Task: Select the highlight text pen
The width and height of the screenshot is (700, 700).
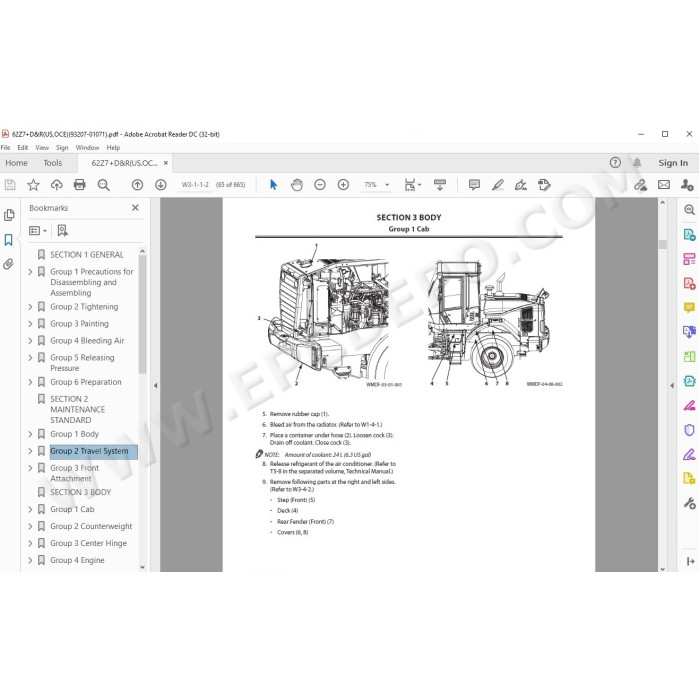Action: click(x=498, y=185)
